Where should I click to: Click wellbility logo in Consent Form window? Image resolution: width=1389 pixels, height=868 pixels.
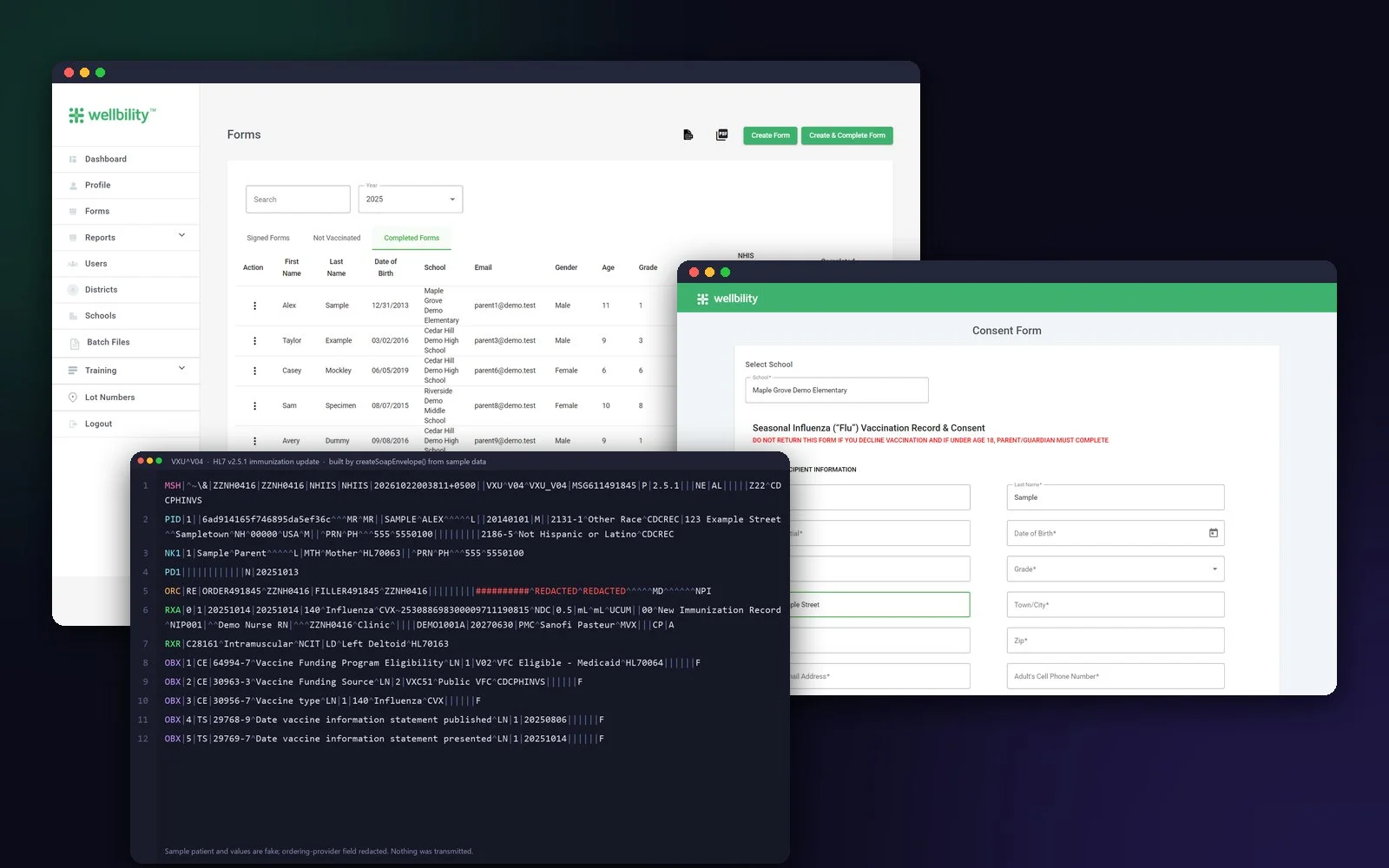click(727, 299)
